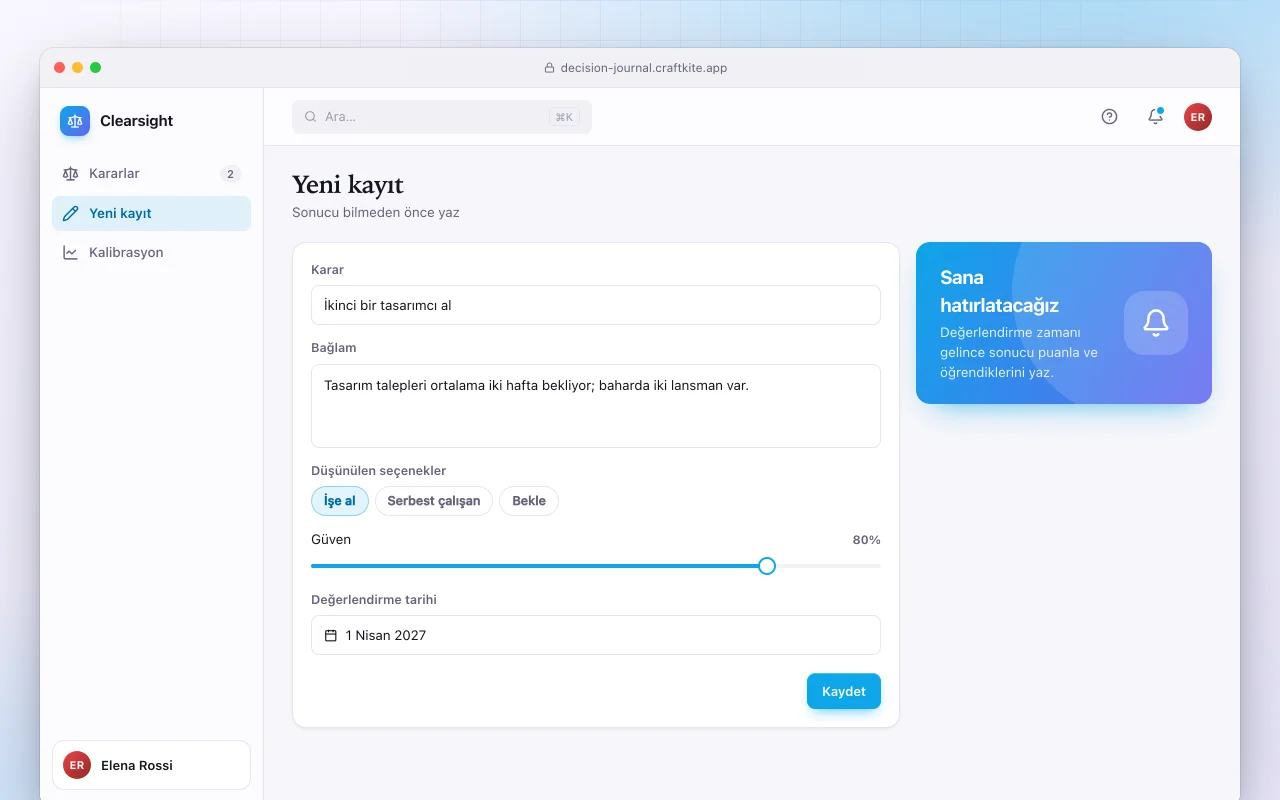Click the Sana hatırlatacağız card heading

pyautogui.click(x=999, y=291)
